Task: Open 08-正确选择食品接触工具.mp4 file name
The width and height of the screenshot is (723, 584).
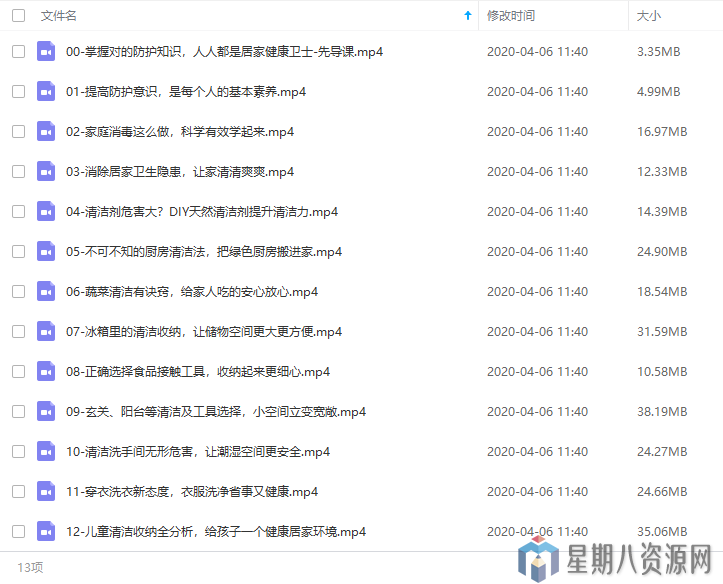Action: (x=198, y=371)
